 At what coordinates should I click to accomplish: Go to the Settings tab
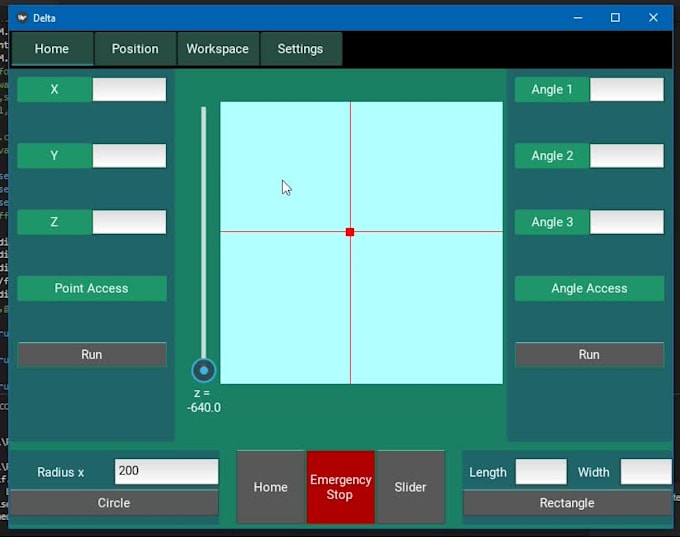[x=301, y=49]
